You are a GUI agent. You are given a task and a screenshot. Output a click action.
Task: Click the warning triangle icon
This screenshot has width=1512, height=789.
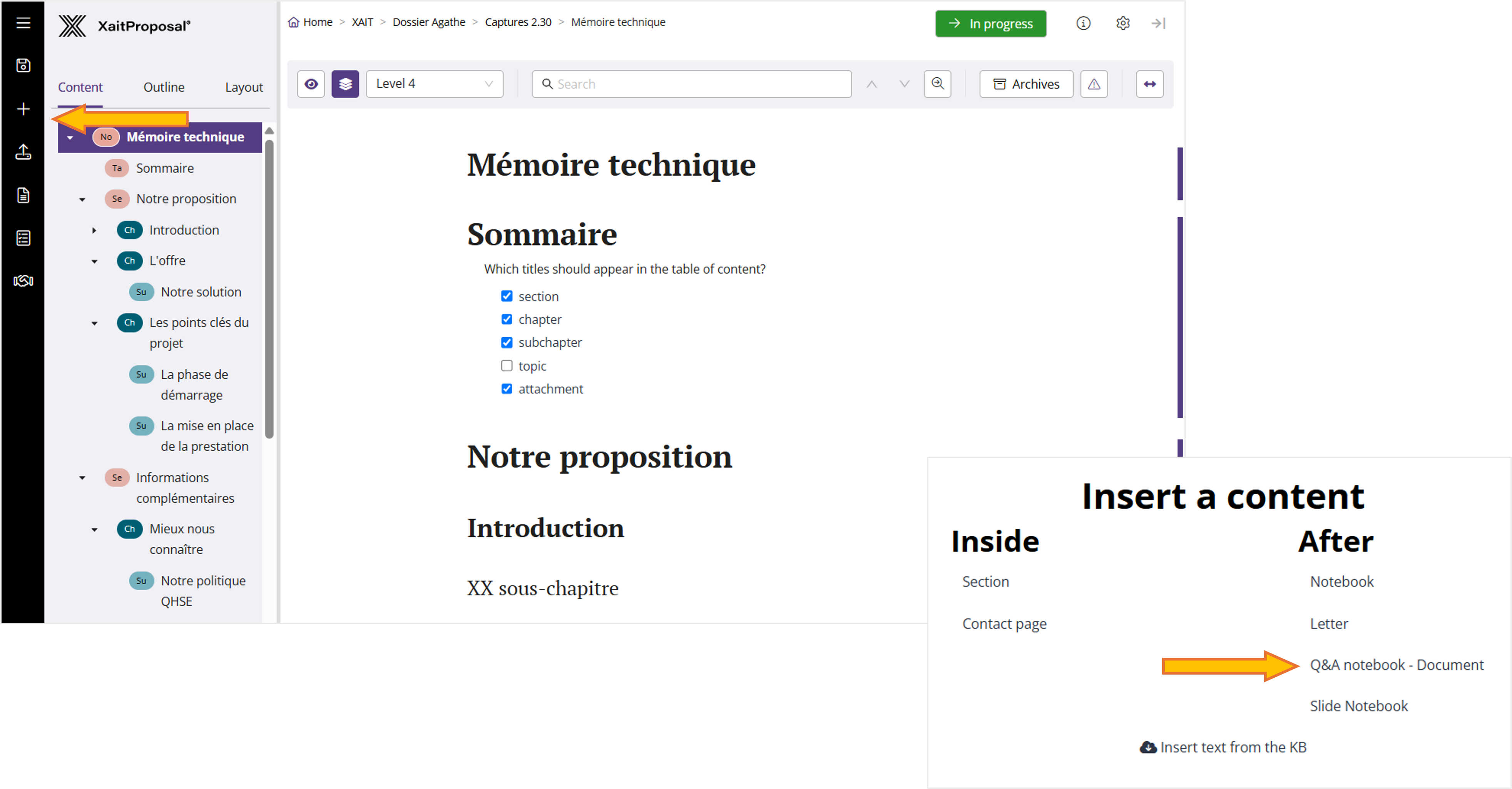pyautogui.click(x=1094, y=84)
